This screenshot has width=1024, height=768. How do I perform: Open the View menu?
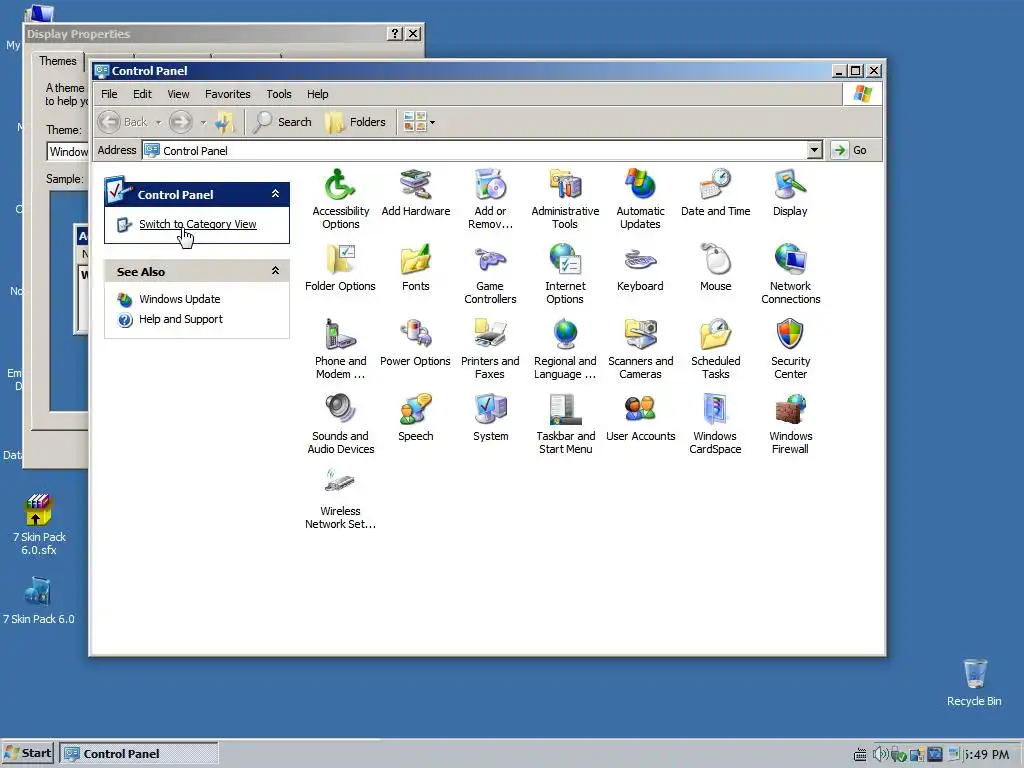[x=178, y=94]
